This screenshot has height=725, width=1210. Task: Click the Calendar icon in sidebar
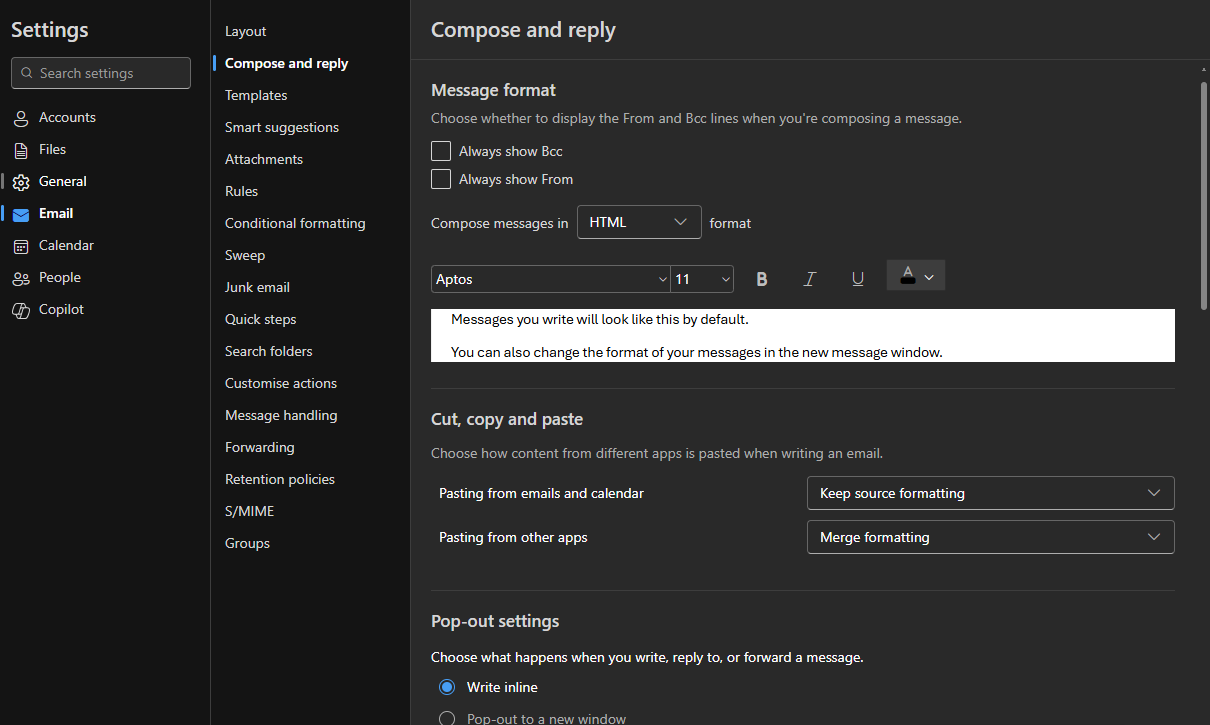coord(21,246)
